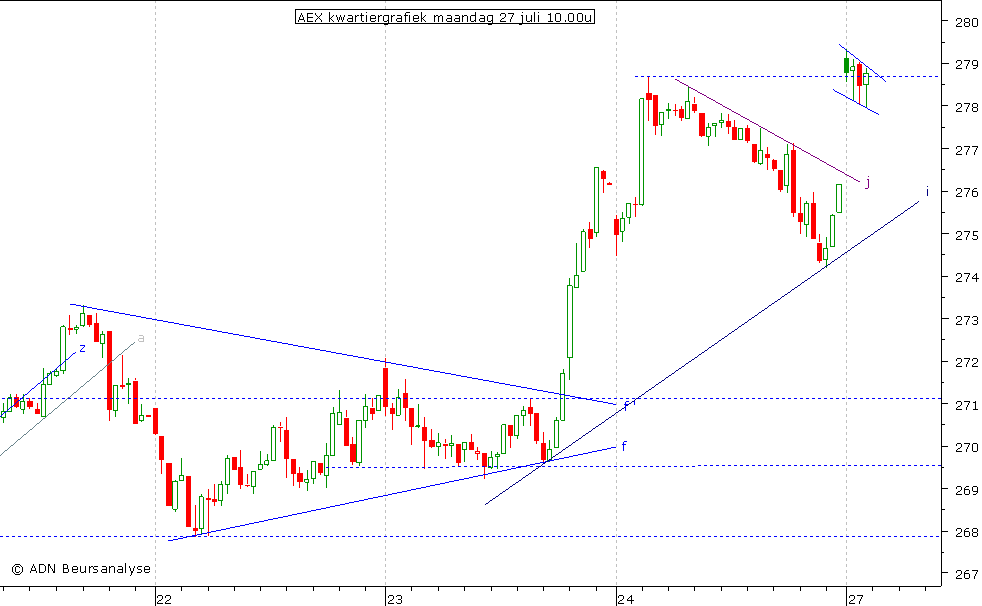Select the price label 270 on the axis

tap(966, 447)
